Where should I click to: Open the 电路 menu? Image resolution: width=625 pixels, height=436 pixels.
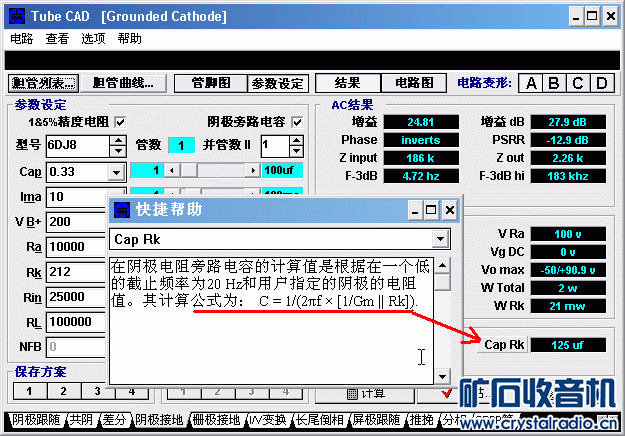[x=22, y=39]
